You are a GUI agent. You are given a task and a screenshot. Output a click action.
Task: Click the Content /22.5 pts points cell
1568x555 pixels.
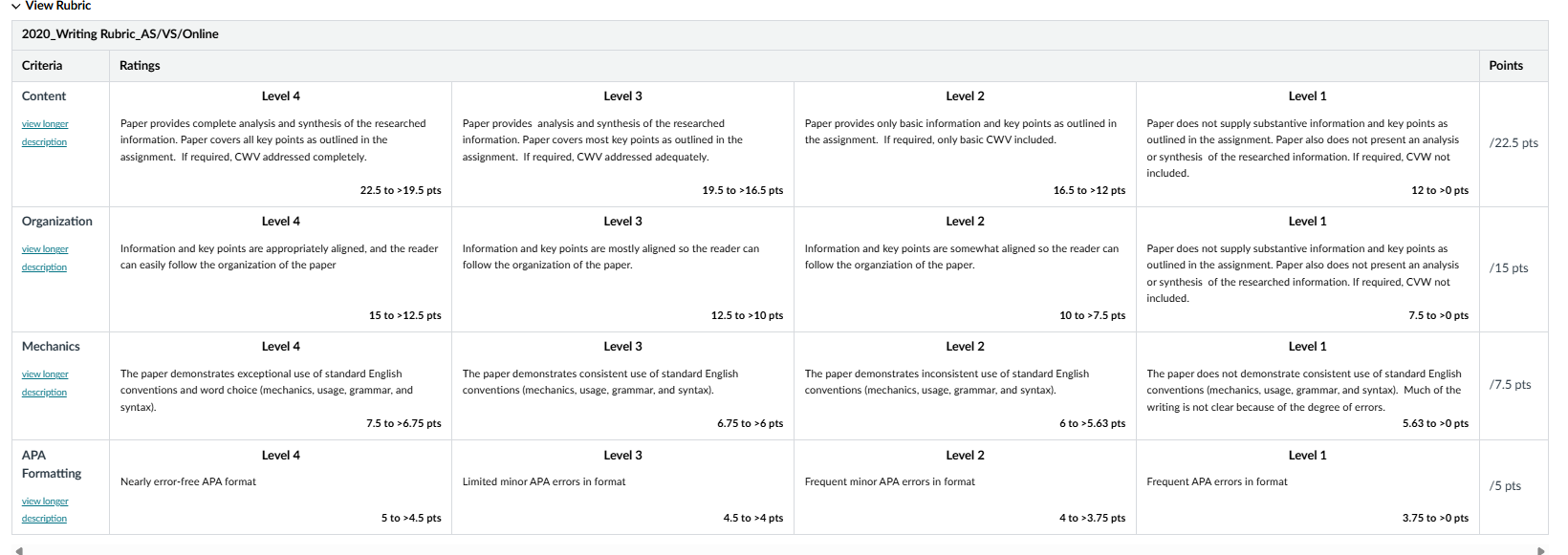1514,143
